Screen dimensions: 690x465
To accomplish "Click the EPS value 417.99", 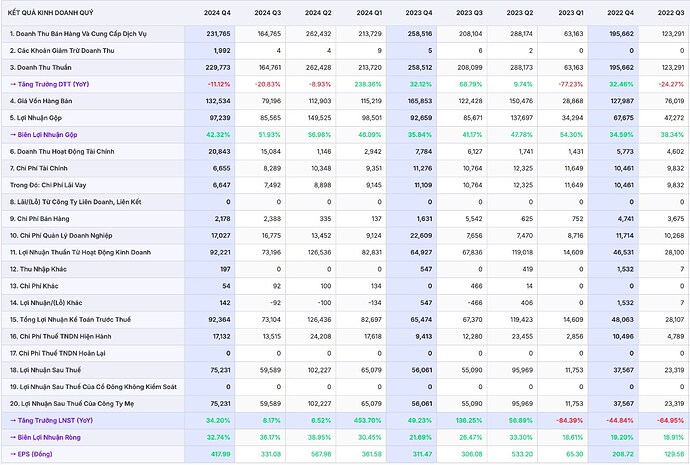I will coord(216,453).
